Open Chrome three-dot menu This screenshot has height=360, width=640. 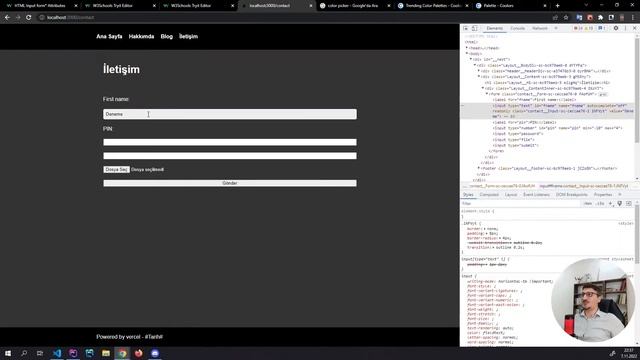[633, 18]
